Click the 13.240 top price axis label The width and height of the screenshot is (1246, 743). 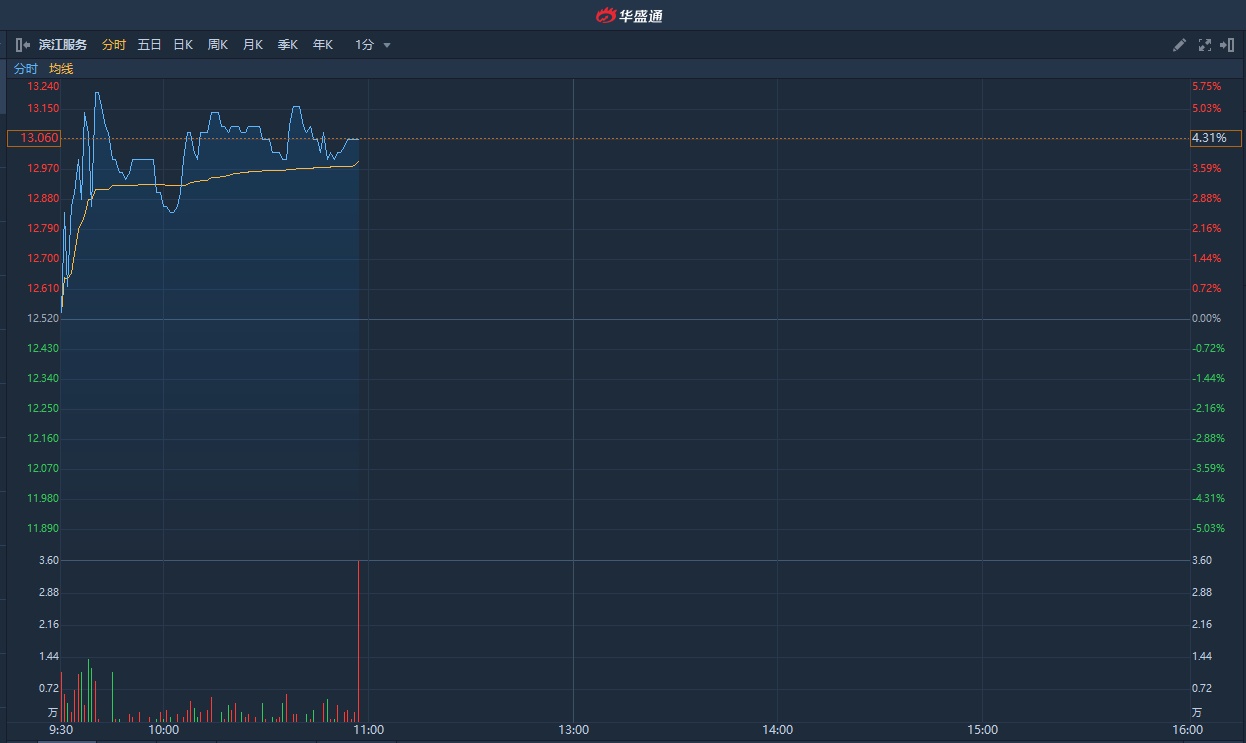(x=43, y=87)
